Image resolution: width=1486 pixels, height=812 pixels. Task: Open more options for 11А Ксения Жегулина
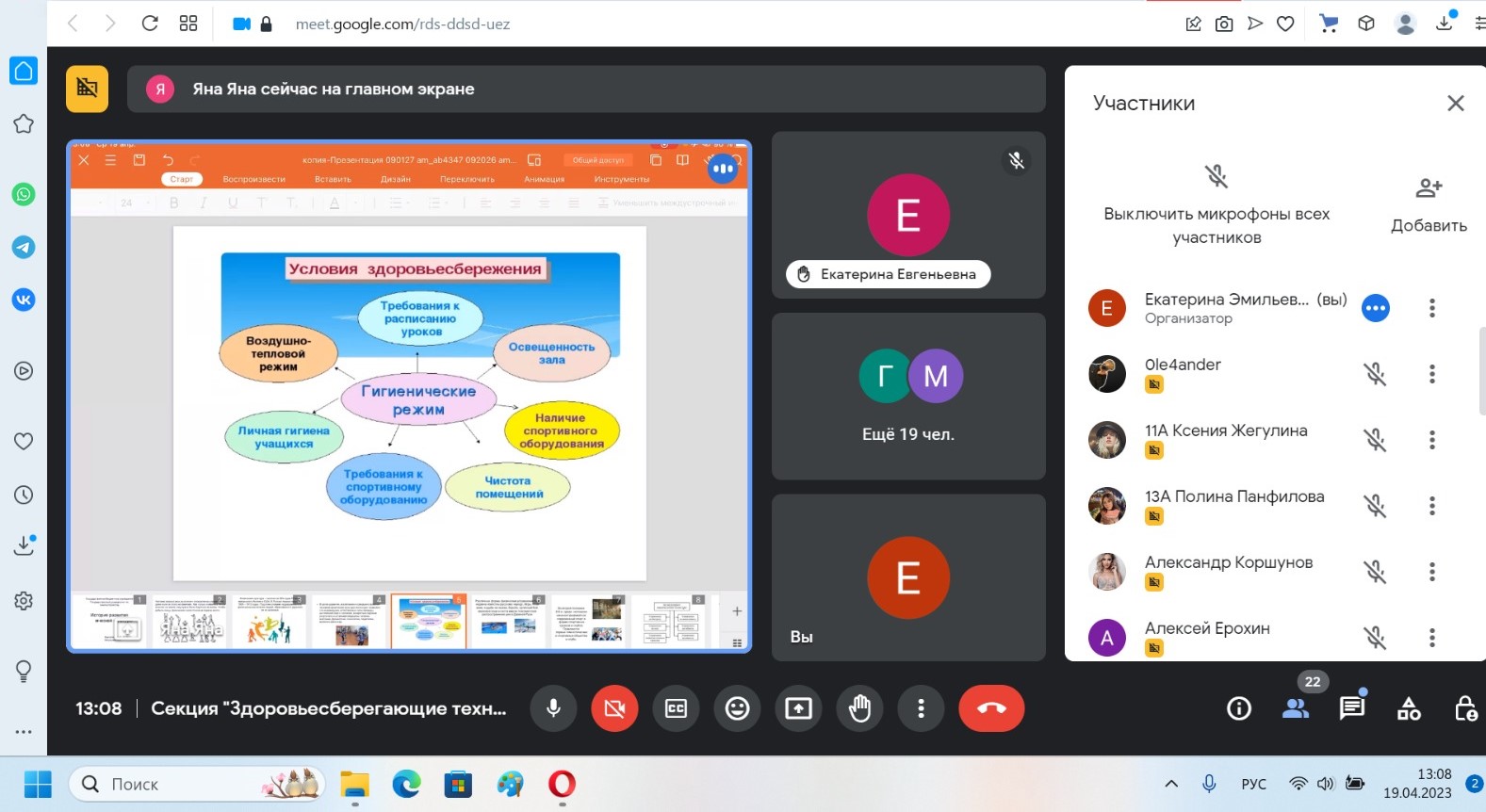(x=1432, y=440)
